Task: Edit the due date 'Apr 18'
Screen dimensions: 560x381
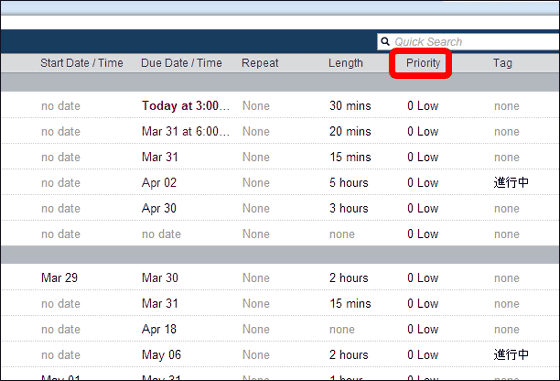Action: [x=159, y=329]
